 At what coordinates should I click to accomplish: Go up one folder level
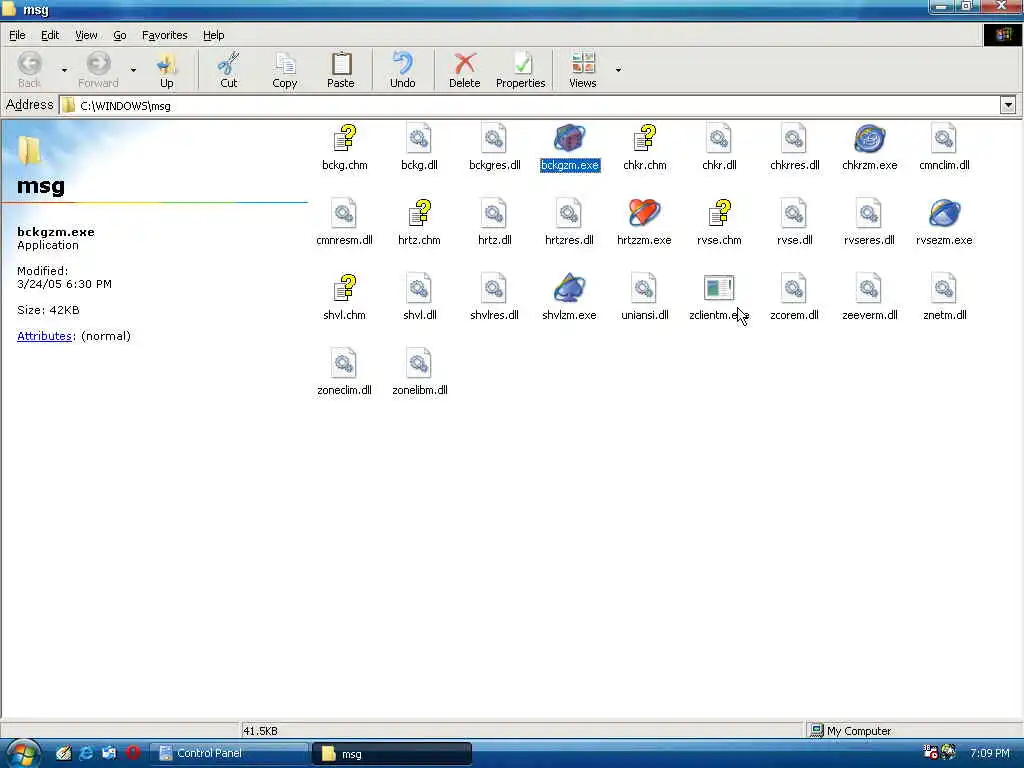coord(167,69)
